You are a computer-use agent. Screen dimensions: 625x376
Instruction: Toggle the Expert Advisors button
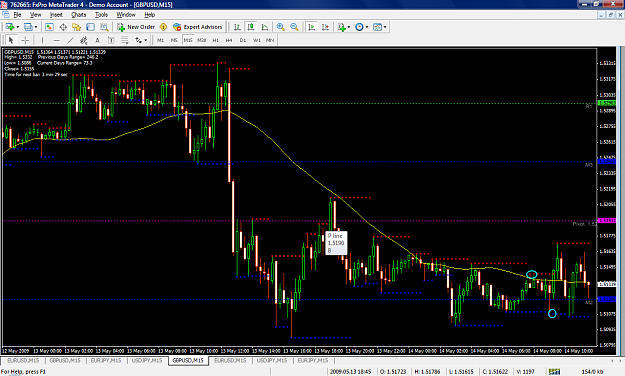click(197, 27)
